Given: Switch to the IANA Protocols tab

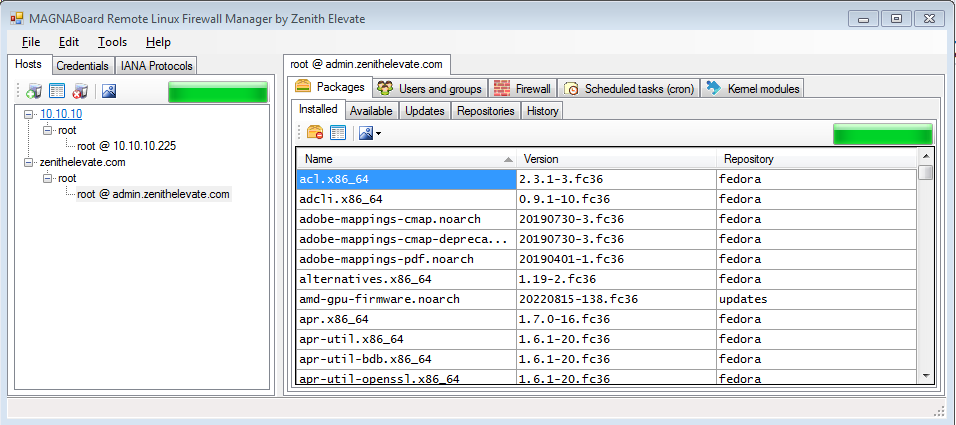Looking at the screenshot, I should tap(157, 66).
